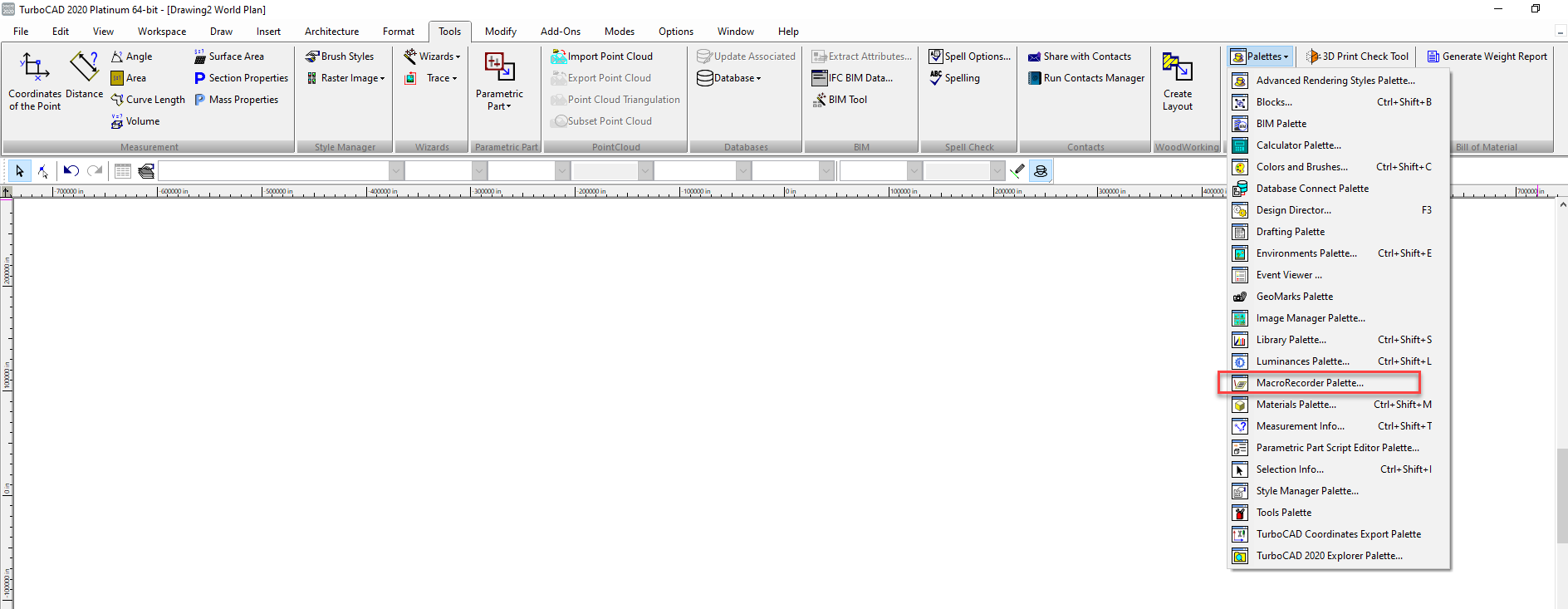This screenshot has height=609, width=1568.
Task: Open Brush Styles manager
Action: click(x=340, y=56)
